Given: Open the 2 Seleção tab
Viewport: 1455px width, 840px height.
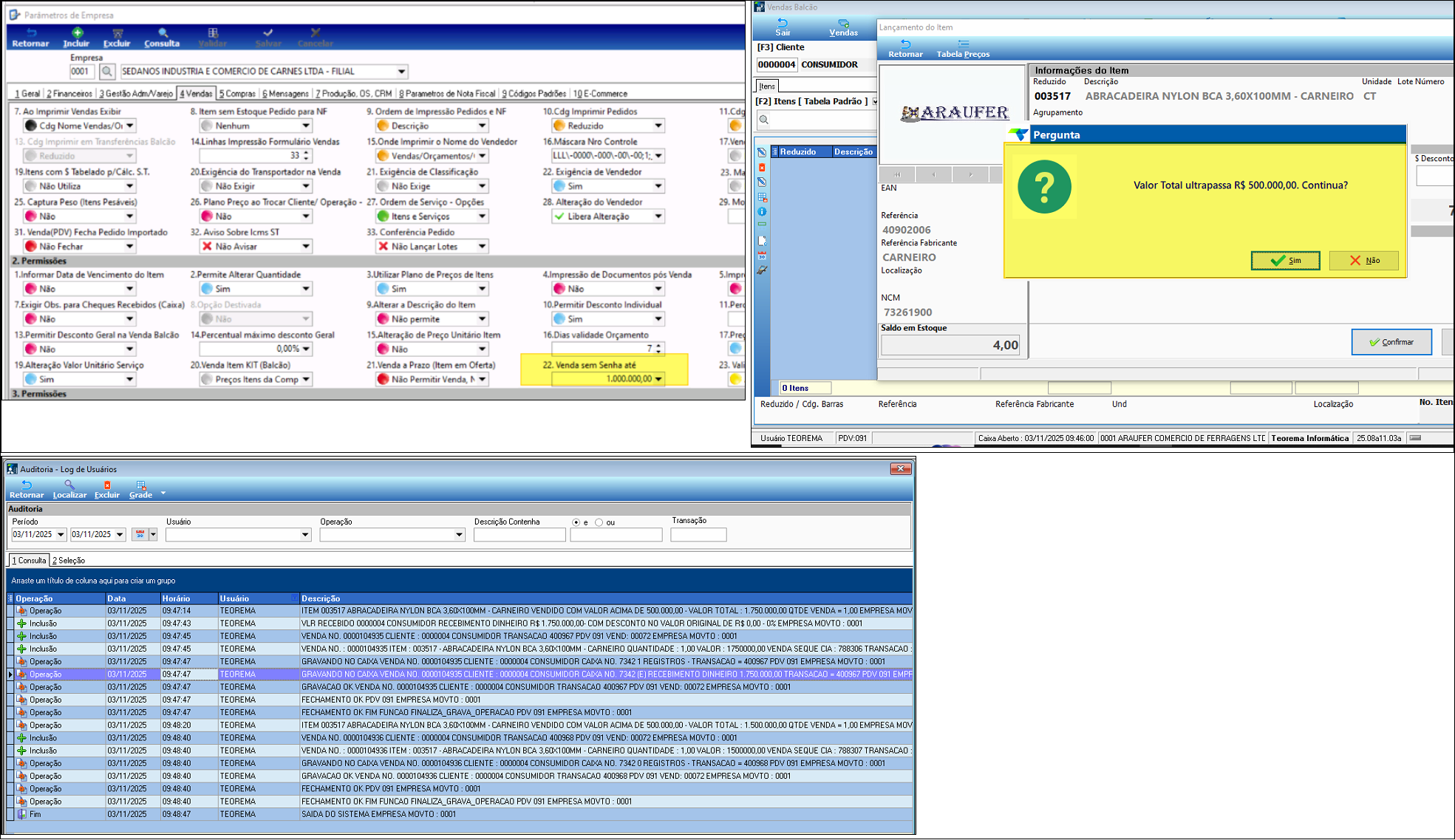Looking at the screenshot, I should [69, 561].
